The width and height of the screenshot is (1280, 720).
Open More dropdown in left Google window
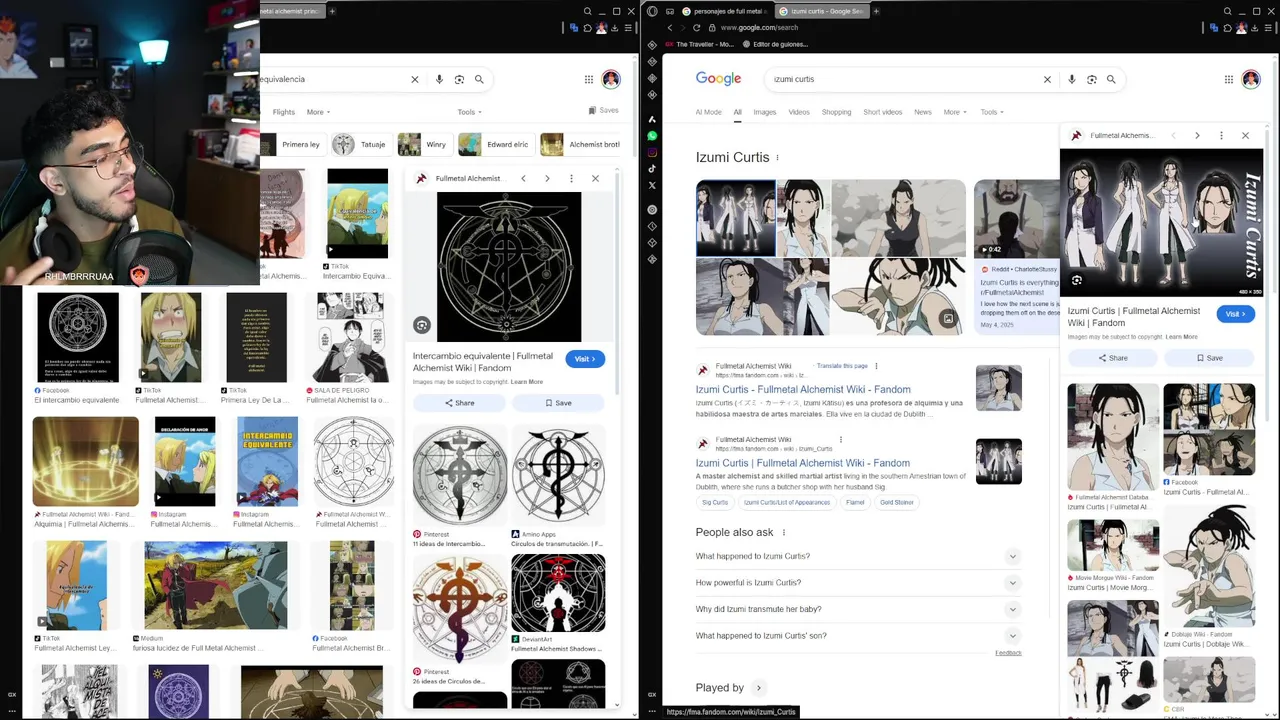click(318, 112)
